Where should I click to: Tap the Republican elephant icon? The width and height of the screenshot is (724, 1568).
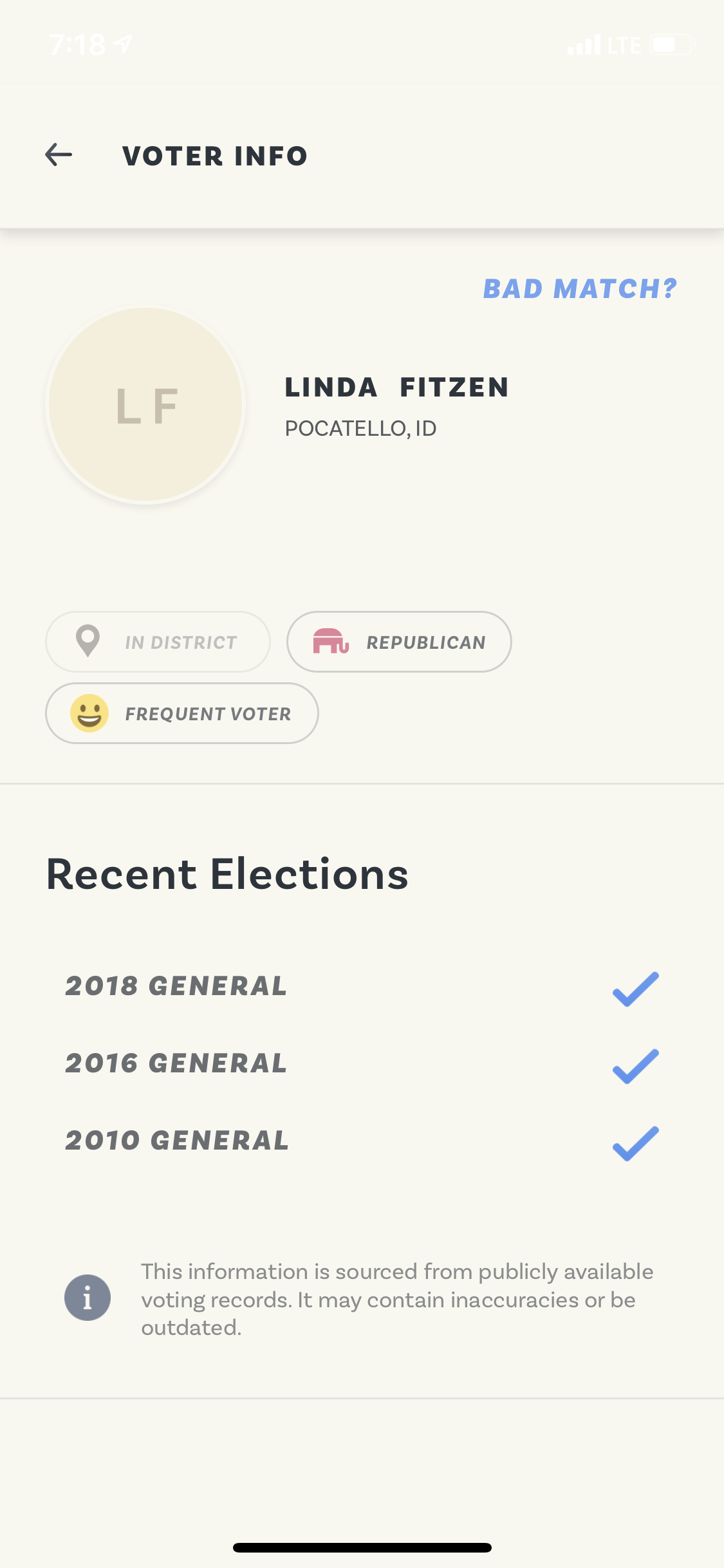coord(331,641)
